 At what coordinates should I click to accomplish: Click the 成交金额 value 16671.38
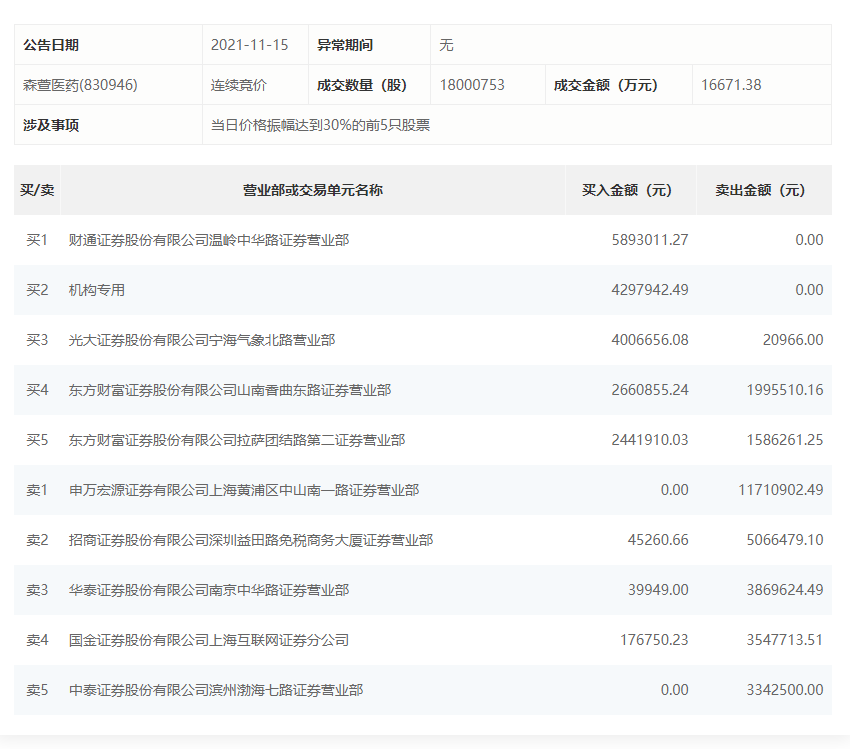[731, 85]
